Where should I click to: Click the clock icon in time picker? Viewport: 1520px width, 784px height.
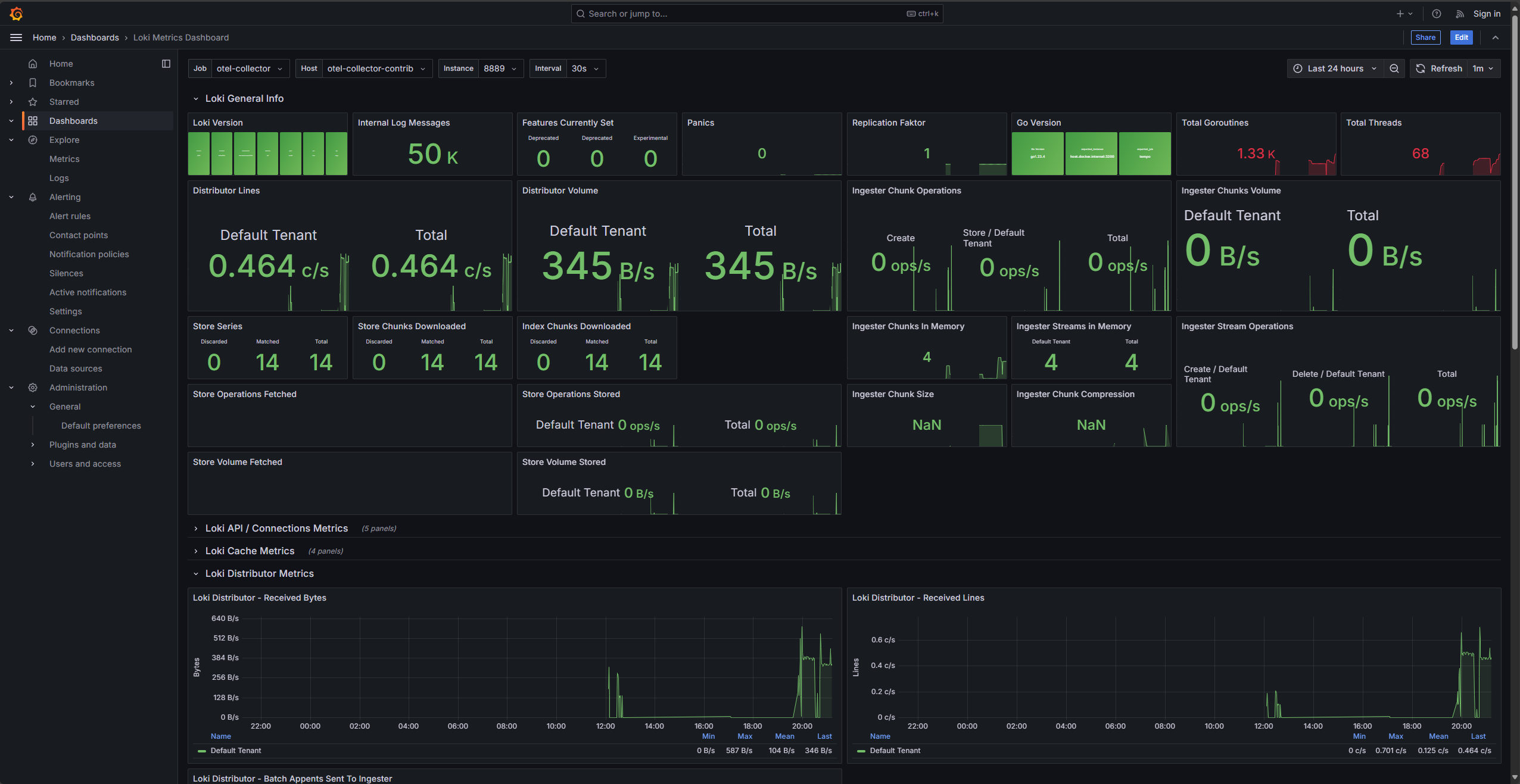[x=1298, y=68]
